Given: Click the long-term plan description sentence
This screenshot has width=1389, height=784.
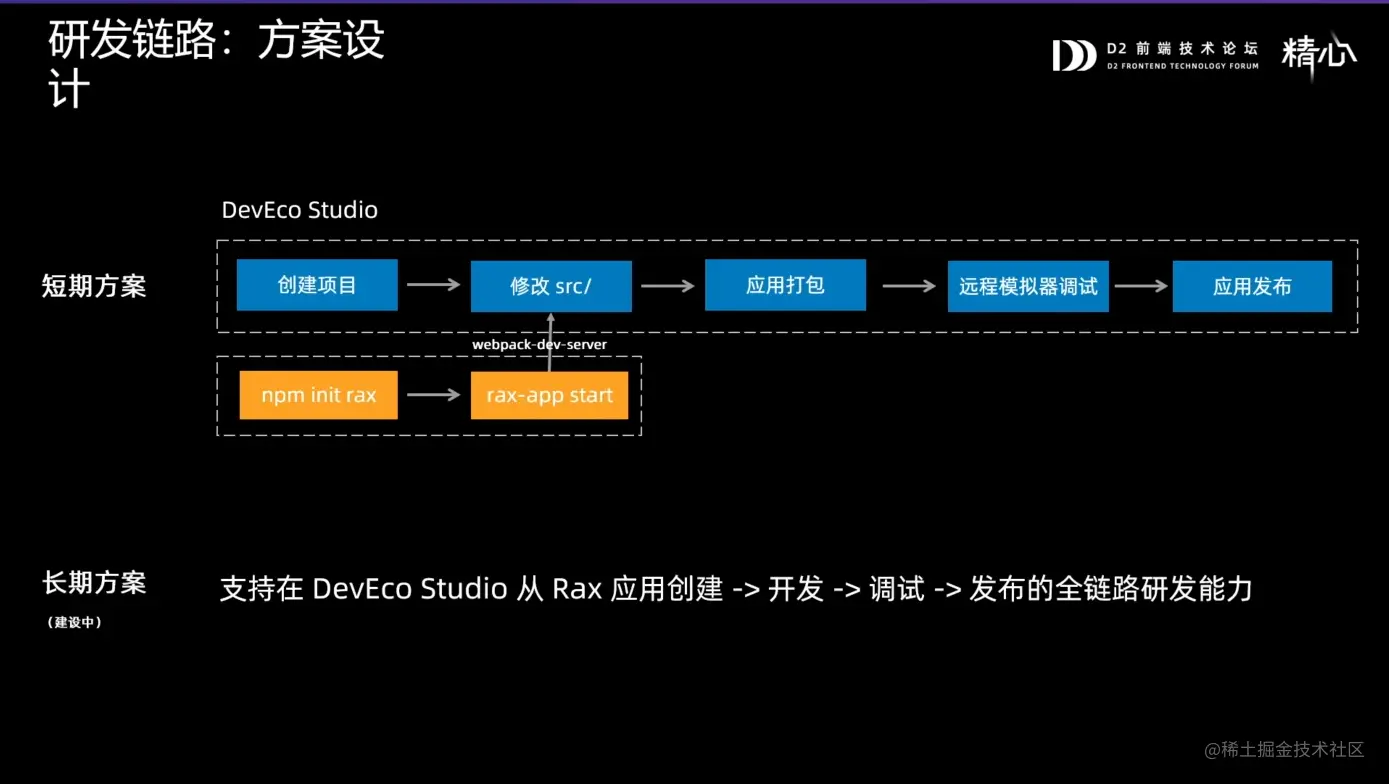Looking at the screenshot, I should point(736,588).
